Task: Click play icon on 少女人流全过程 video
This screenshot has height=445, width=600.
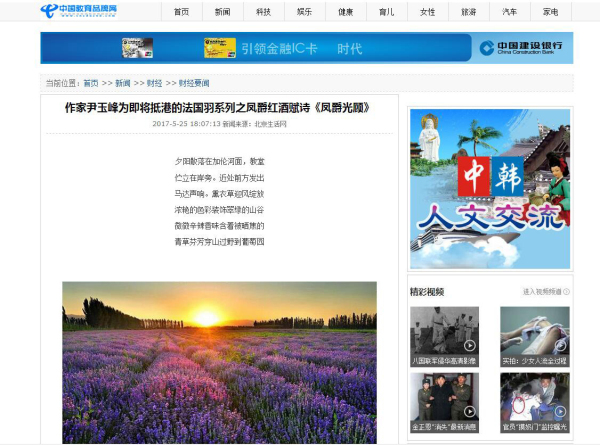Action: click(x=560, y=346)
